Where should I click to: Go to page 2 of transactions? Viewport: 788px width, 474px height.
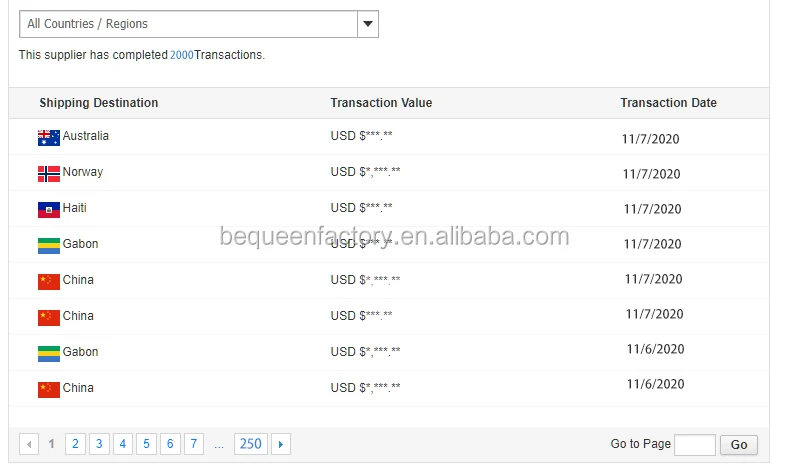(x=75, y=444)
